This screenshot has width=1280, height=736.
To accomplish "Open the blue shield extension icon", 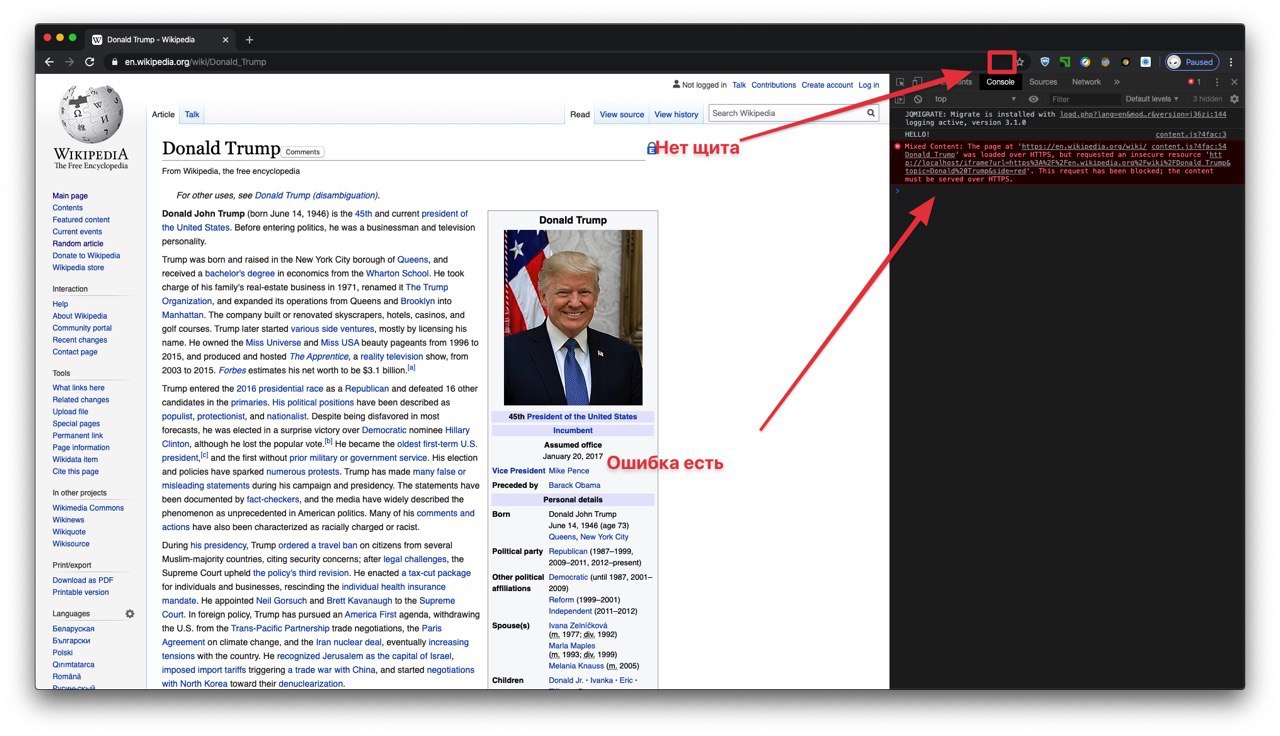I will (1045, 62).
